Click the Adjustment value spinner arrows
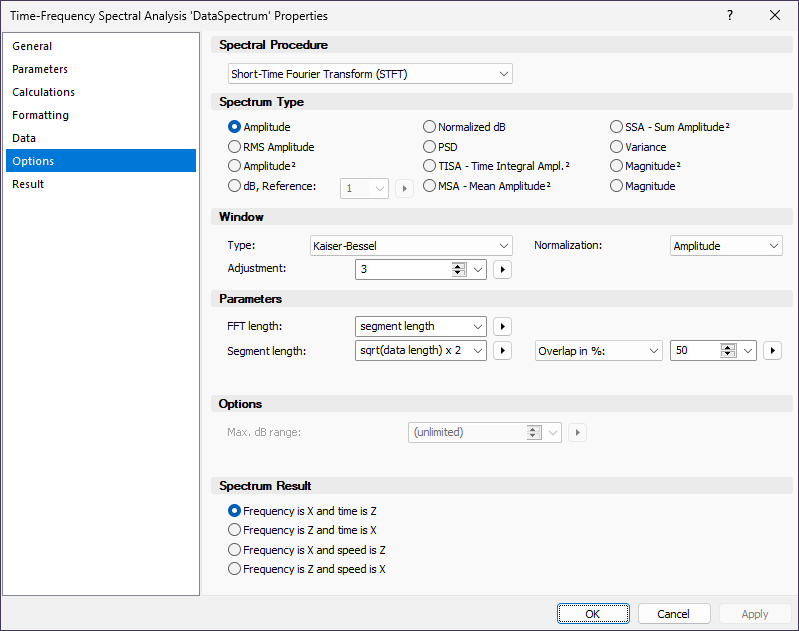 [x=458, y=269]
